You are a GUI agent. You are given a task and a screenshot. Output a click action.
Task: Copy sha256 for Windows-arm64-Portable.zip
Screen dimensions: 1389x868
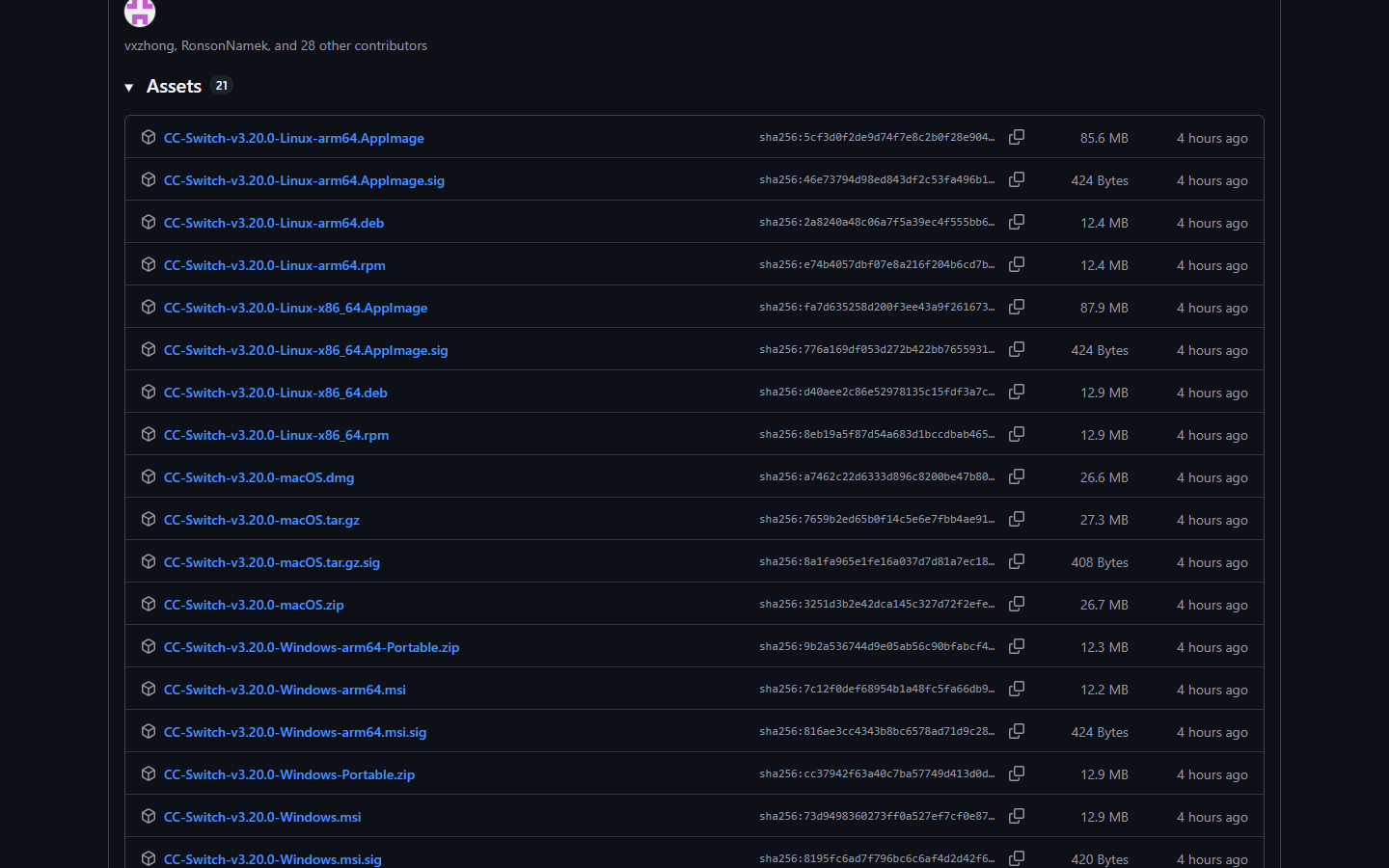click(x=1017, y=646)
